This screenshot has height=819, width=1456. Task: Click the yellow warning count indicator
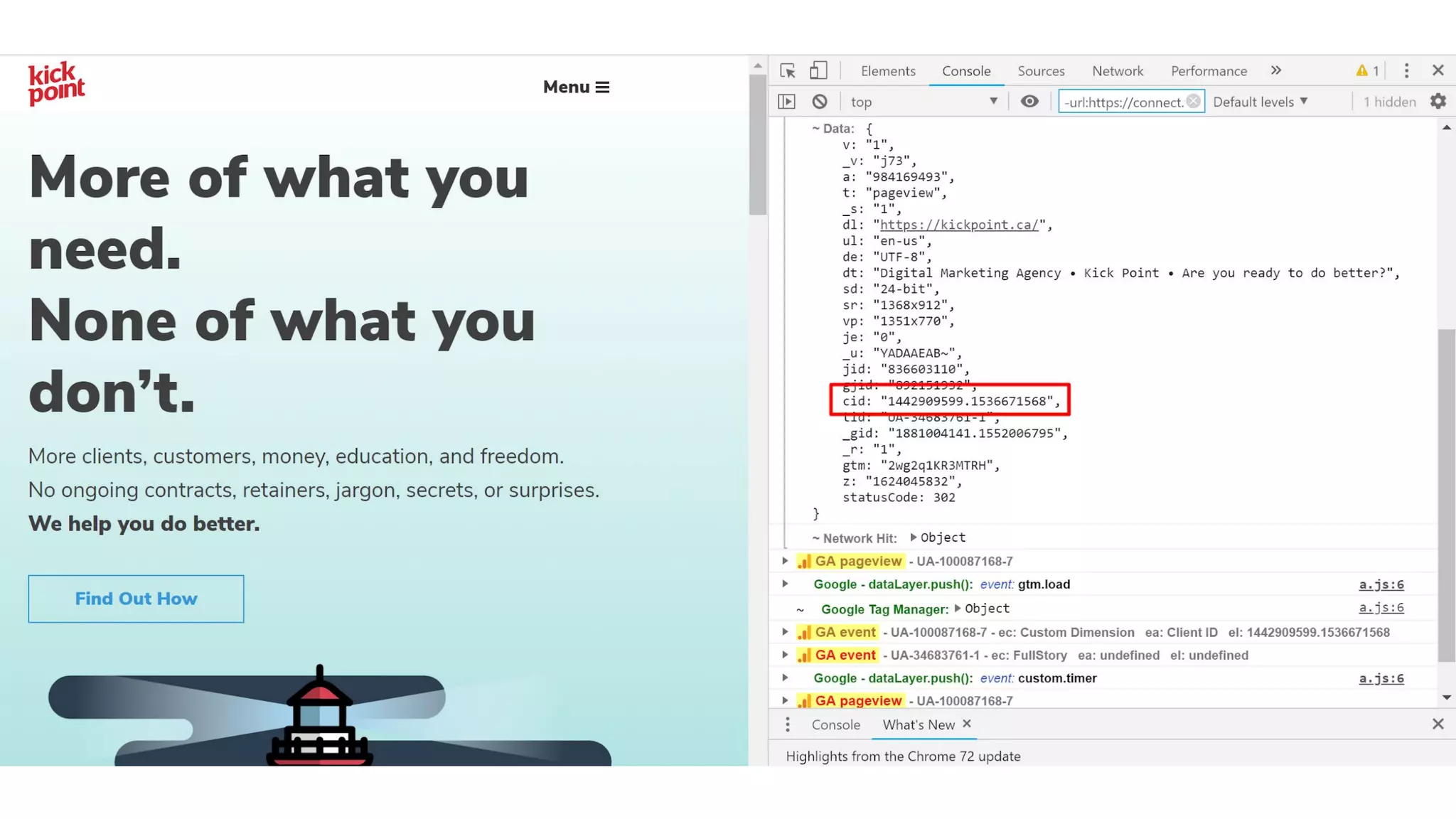point(1367,70)
